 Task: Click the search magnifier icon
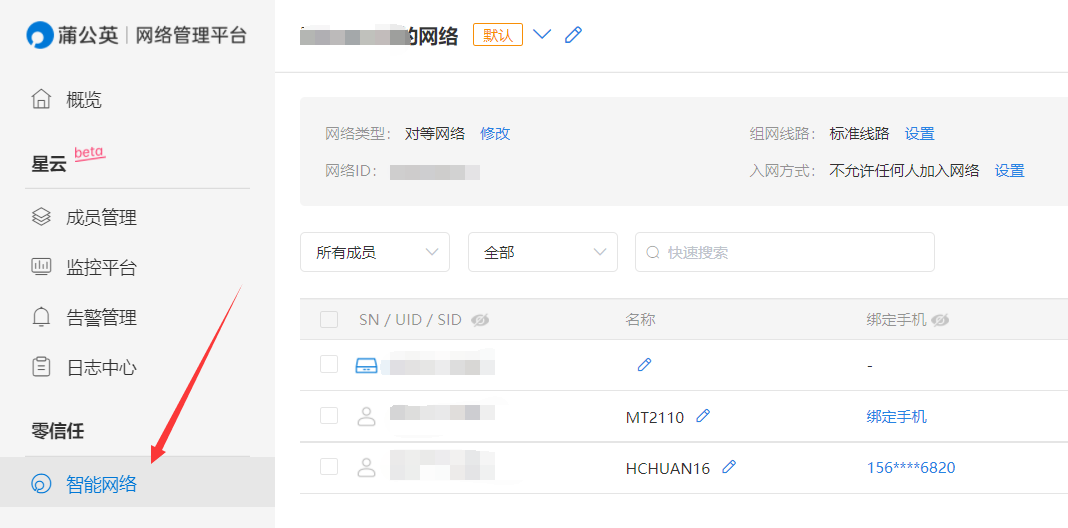pos(653,253)
